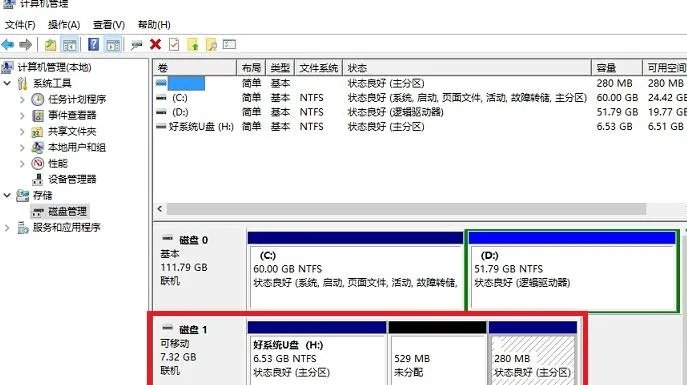The image size is (687, 385).
Task: Click the red X delete icon
Action: click(x=155, y=44)
